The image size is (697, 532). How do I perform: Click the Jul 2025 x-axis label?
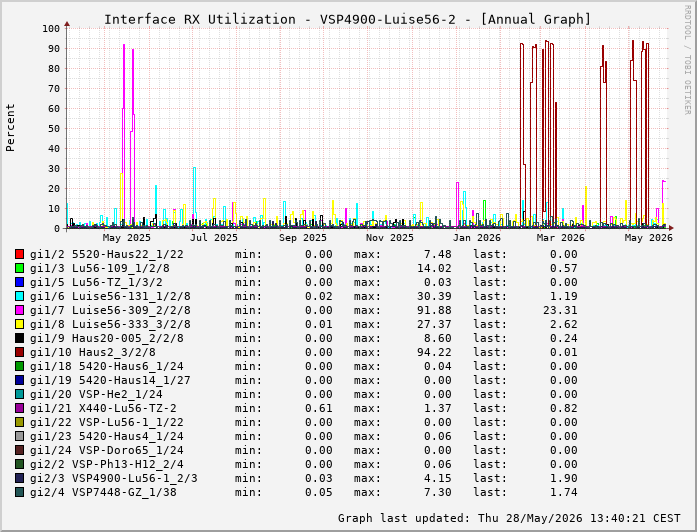click(x=214, y=238)
